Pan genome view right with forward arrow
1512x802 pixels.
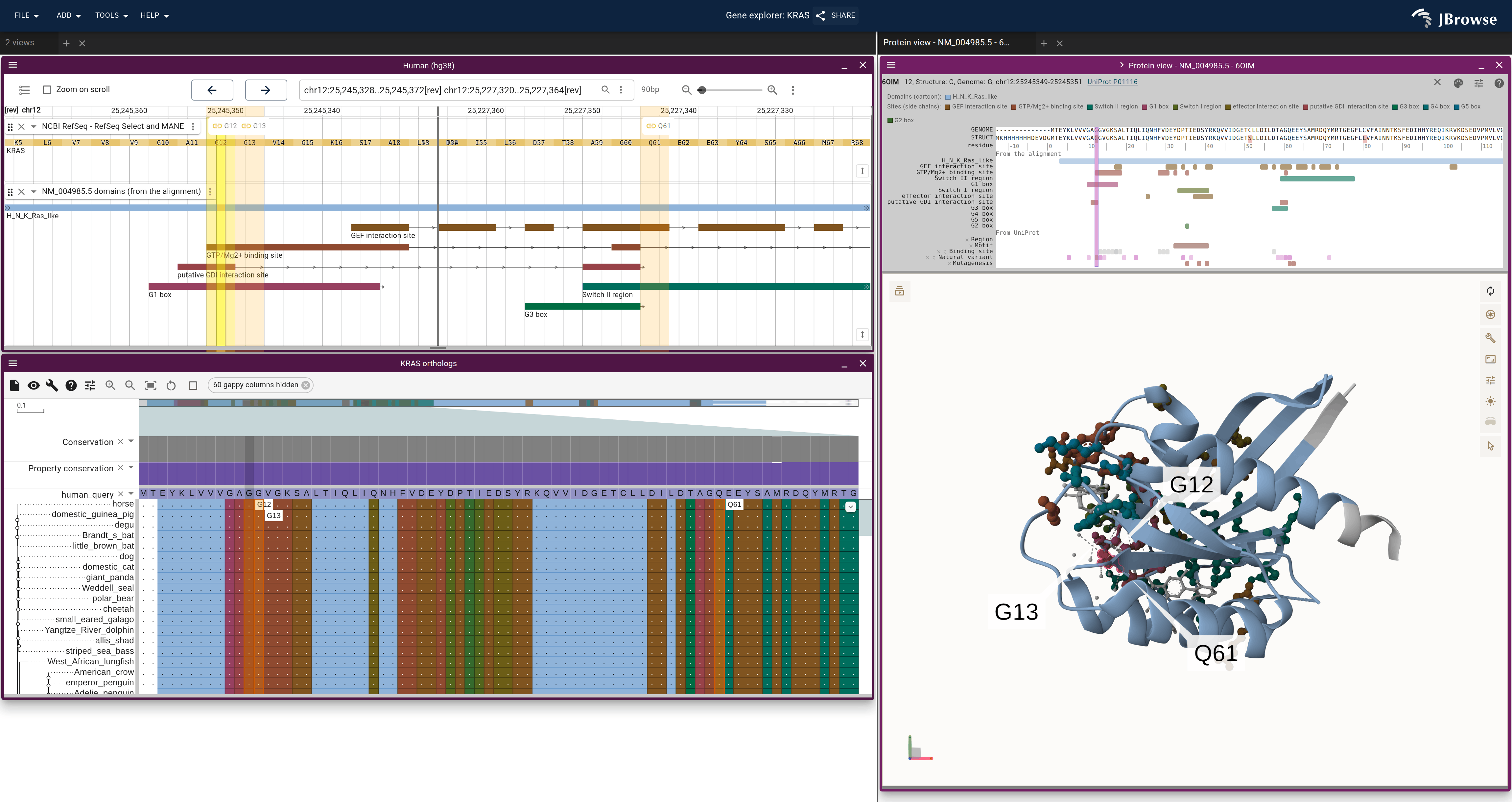coord(266,90)
